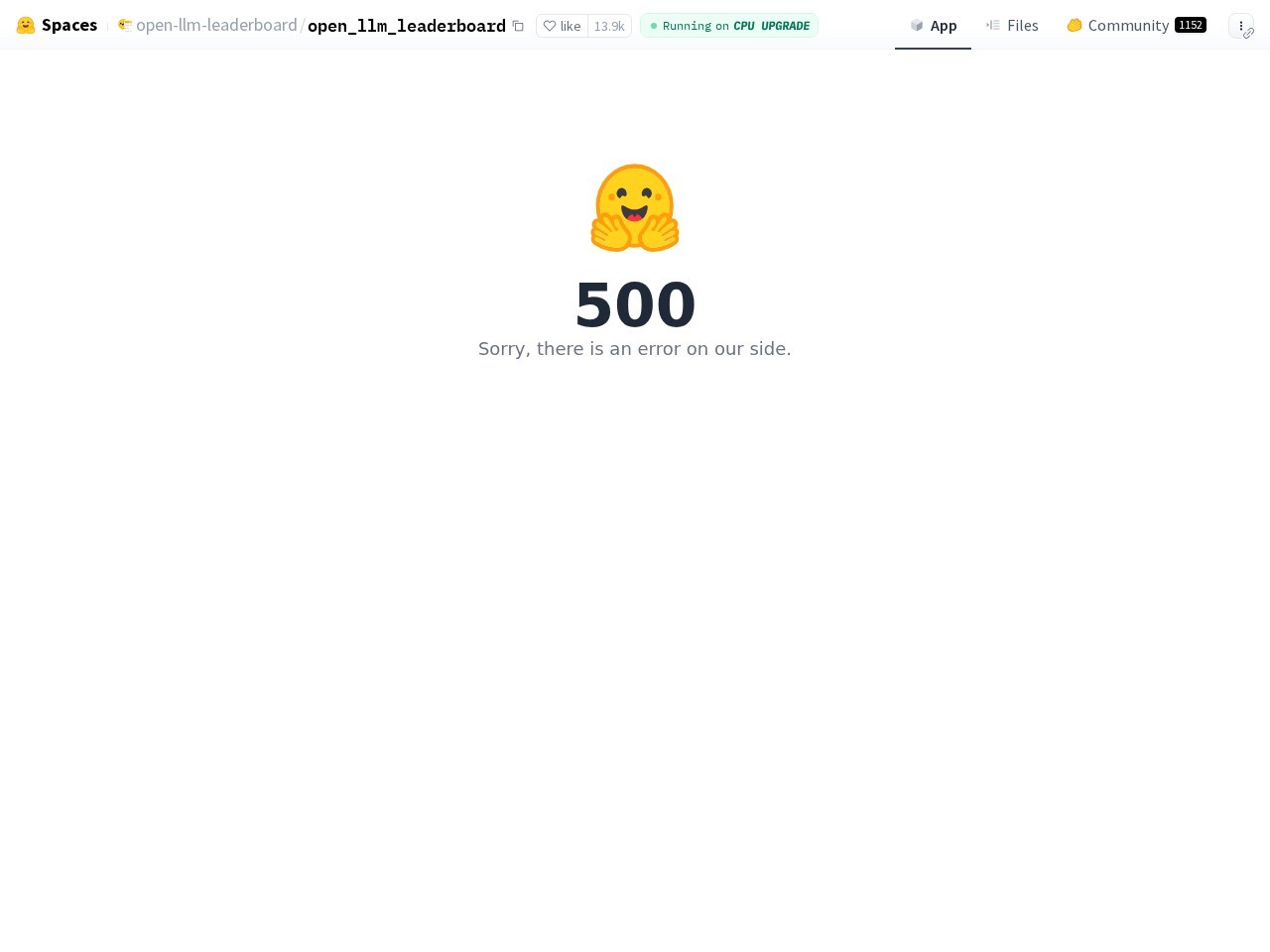
Task: Open the open-llm-leaderboard organization page
Action: click(216, 25)
